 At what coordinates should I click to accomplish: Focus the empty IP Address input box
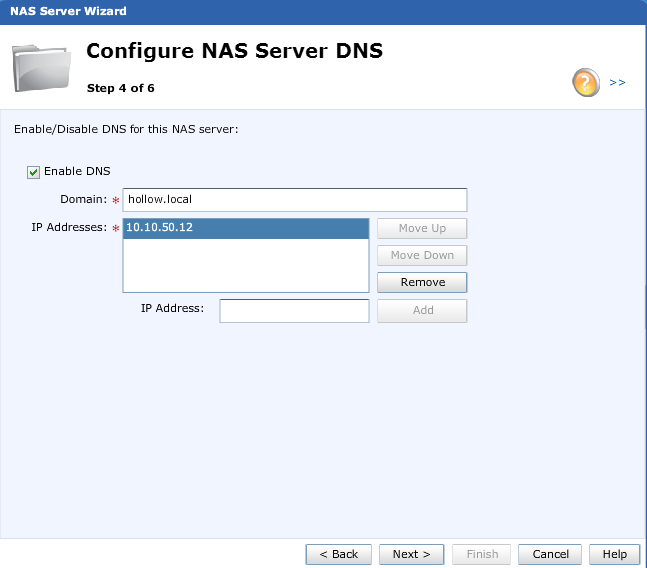294,310
